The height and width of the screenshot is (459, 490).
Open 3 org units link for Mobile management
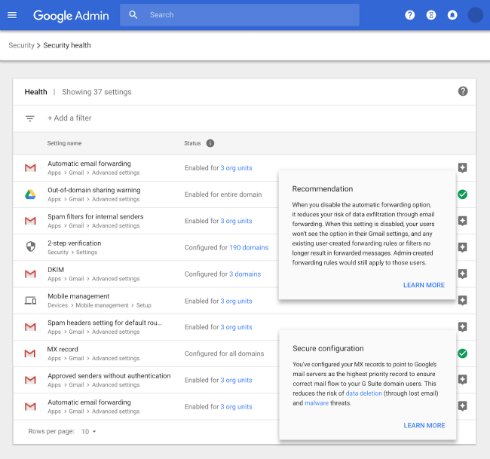pyautogui.click(x=236, y=301)
